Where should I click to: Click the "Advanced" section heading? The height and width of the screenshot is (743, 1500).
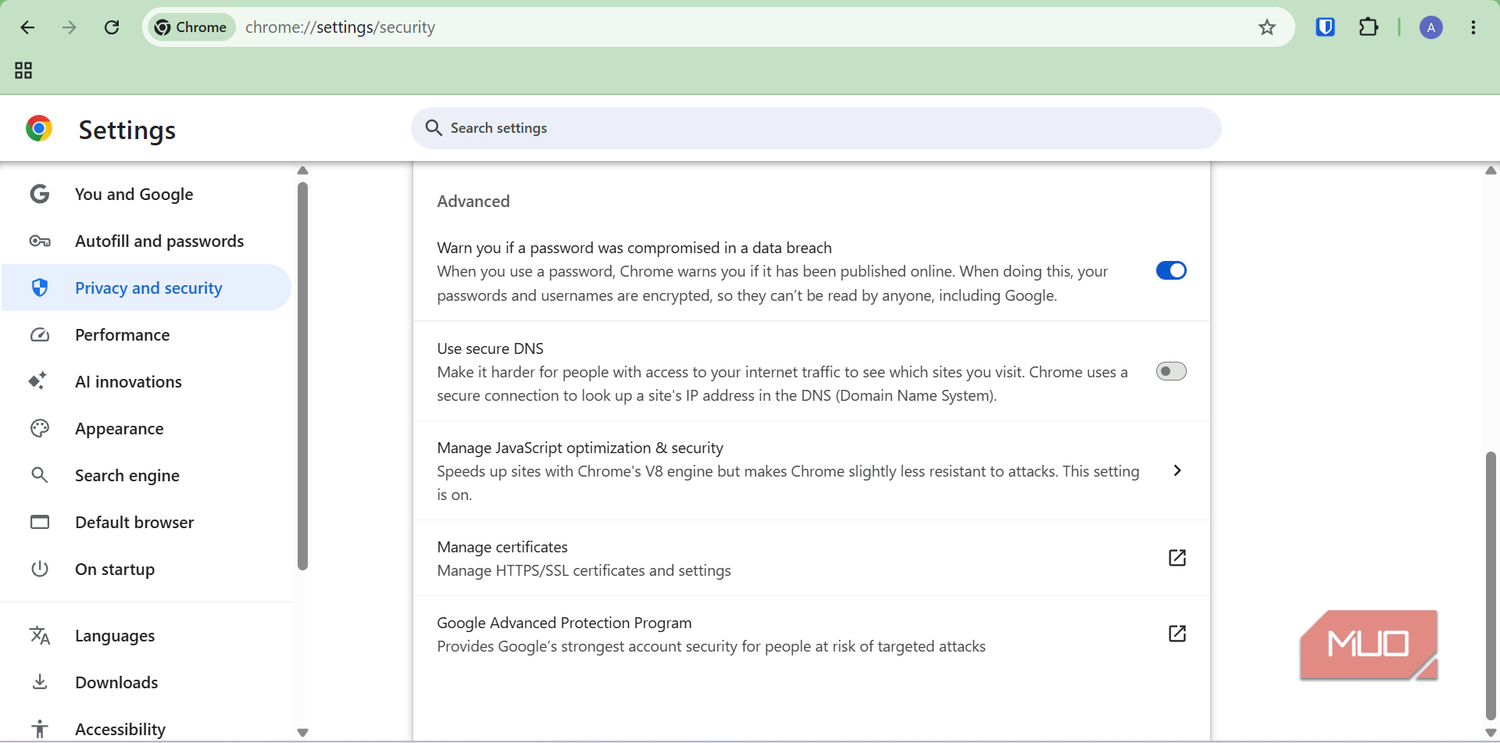click(x=473, y=201)
